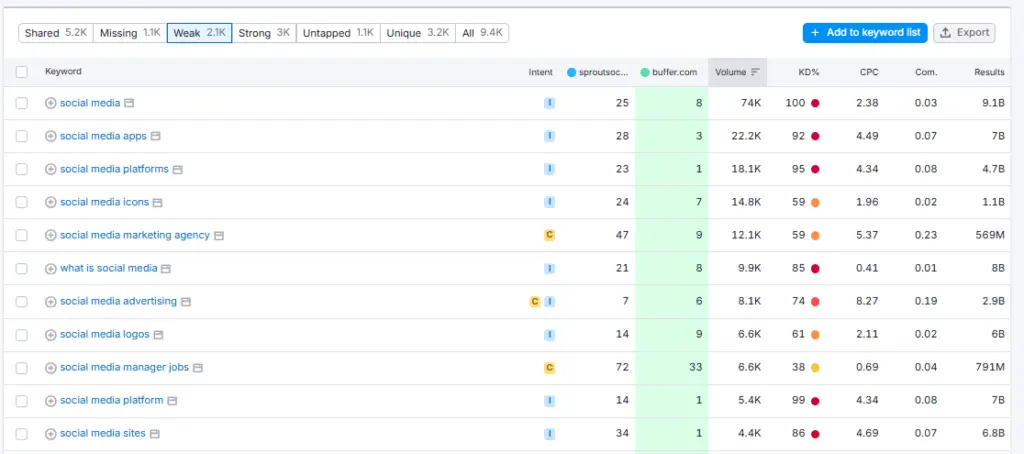Image resolution: width=1024 pixels, height=454 pixels.
Task: Expand 'social media logos' with plus icon
Action: (51, 335)
